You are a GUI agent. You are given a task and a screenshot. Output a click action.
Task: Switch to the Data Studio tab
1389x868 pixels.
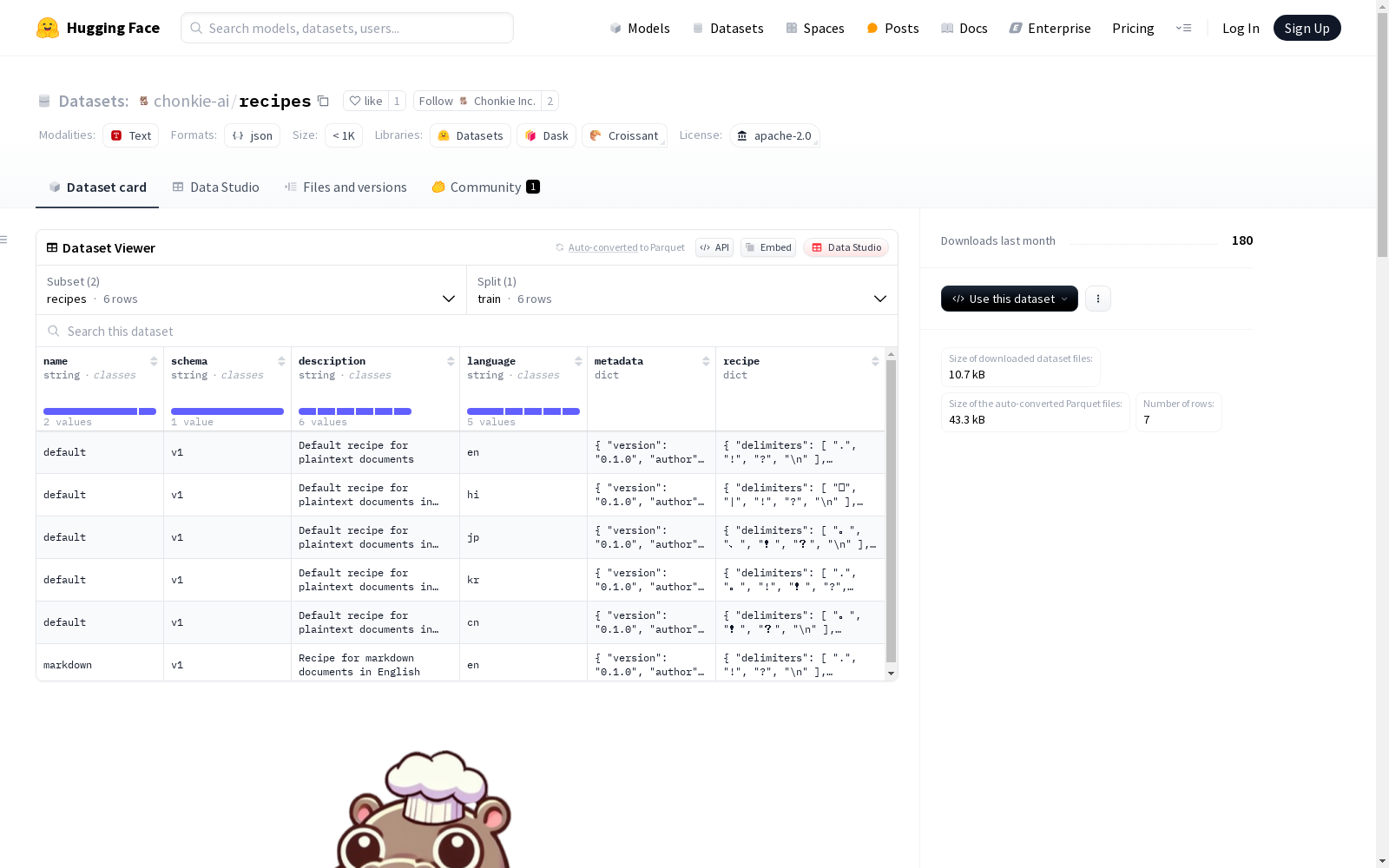[x=215, y=187]
